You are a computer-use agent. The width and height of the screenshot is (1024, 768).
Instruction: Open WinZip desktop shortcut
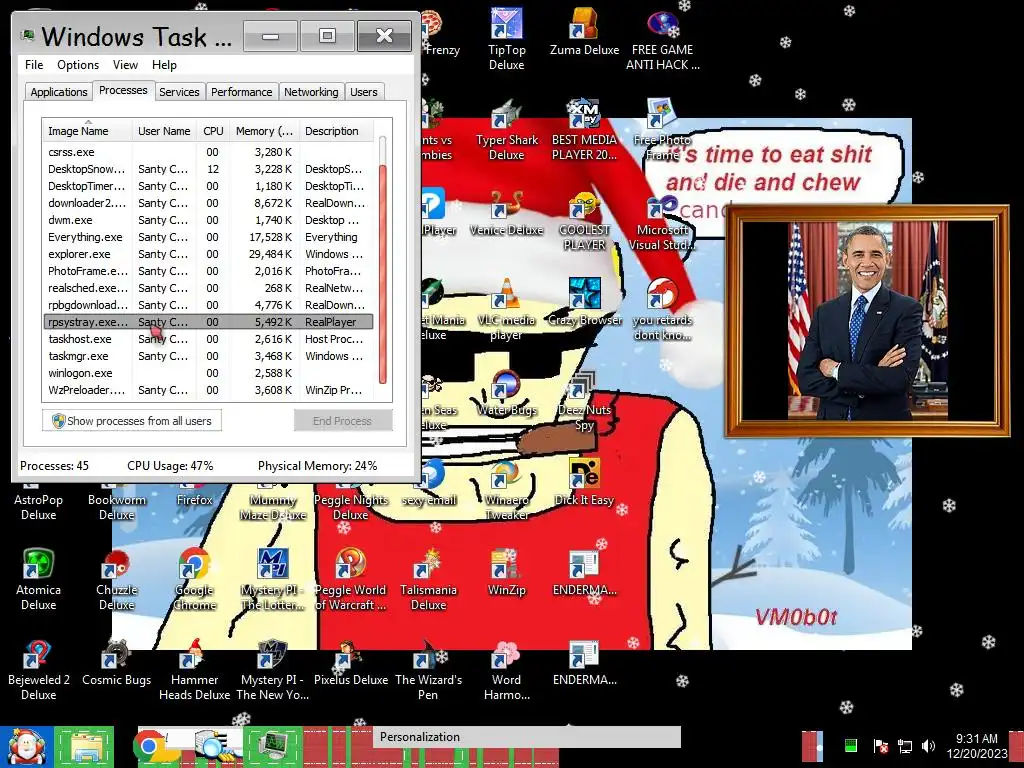pyautogui.click(x=506, y=573)
